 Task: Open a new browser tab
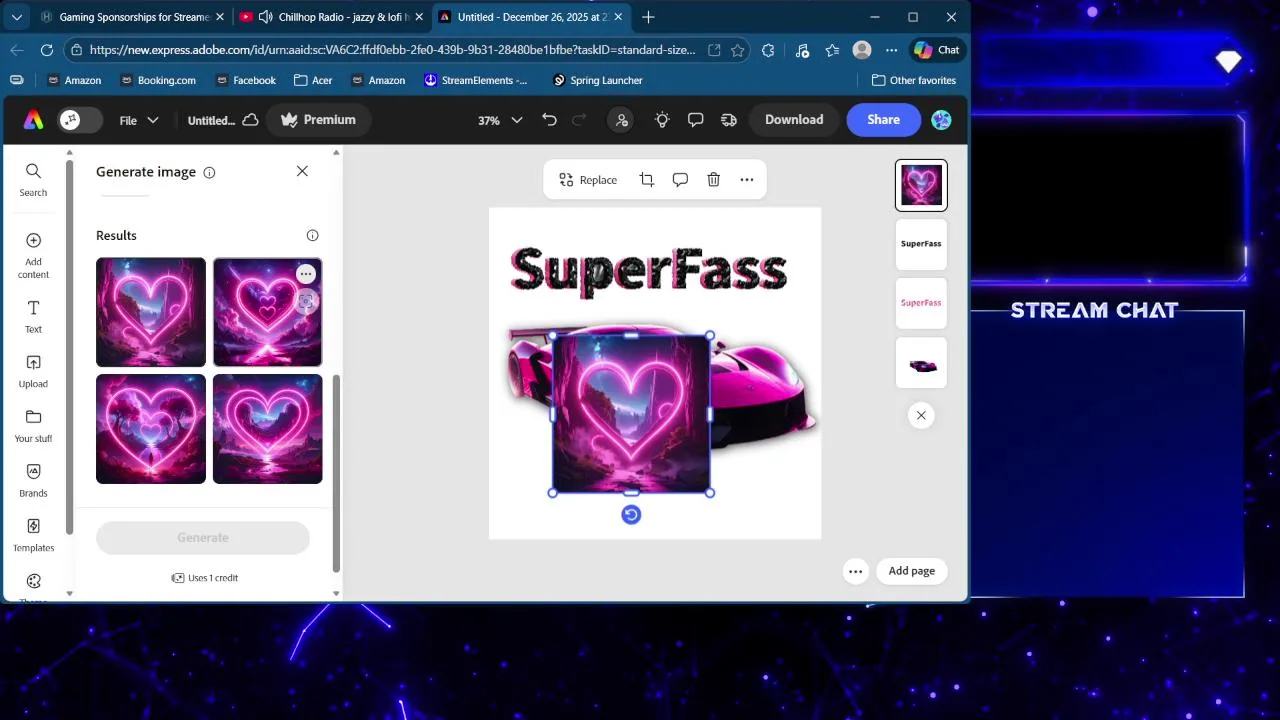point(648,17)
